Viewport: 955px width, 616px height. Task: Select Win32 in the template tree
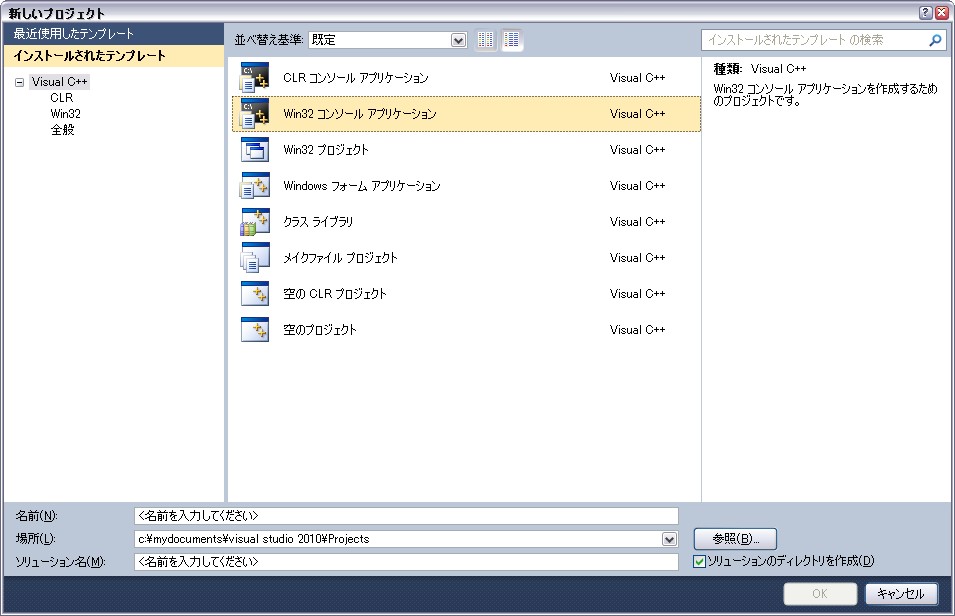click(65, 113)
